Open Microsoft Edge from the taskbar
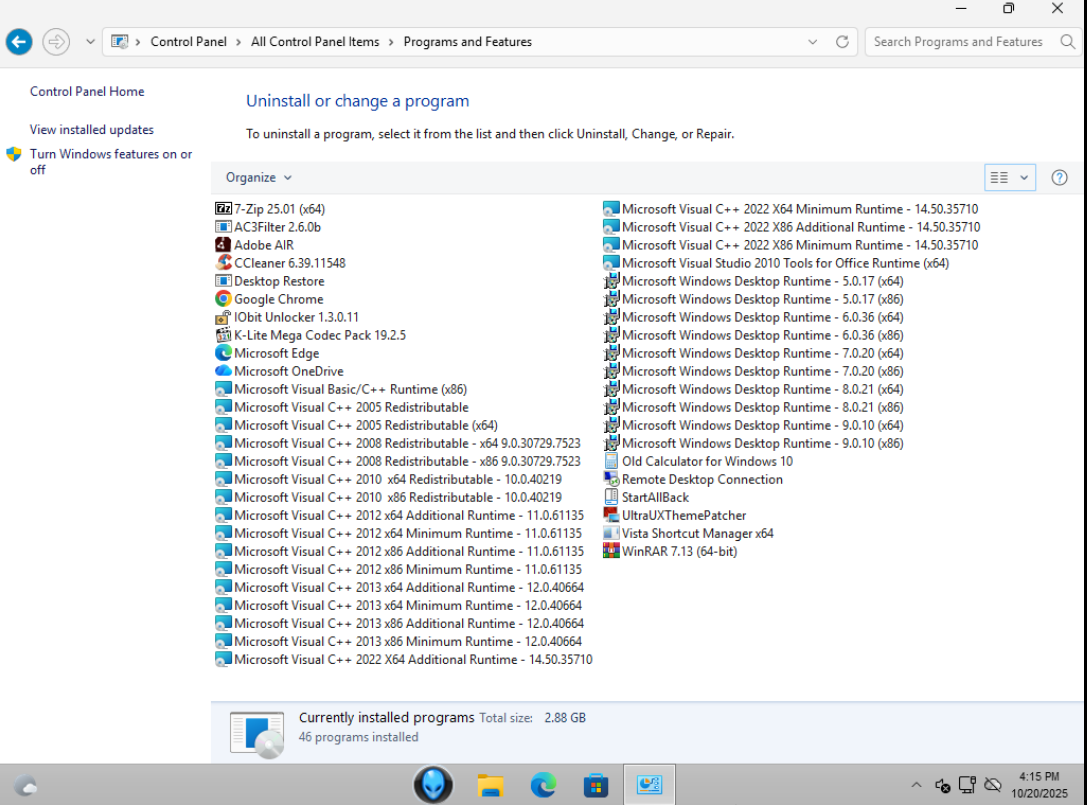This screenshot has height=805, width=1087. [543, 785]
